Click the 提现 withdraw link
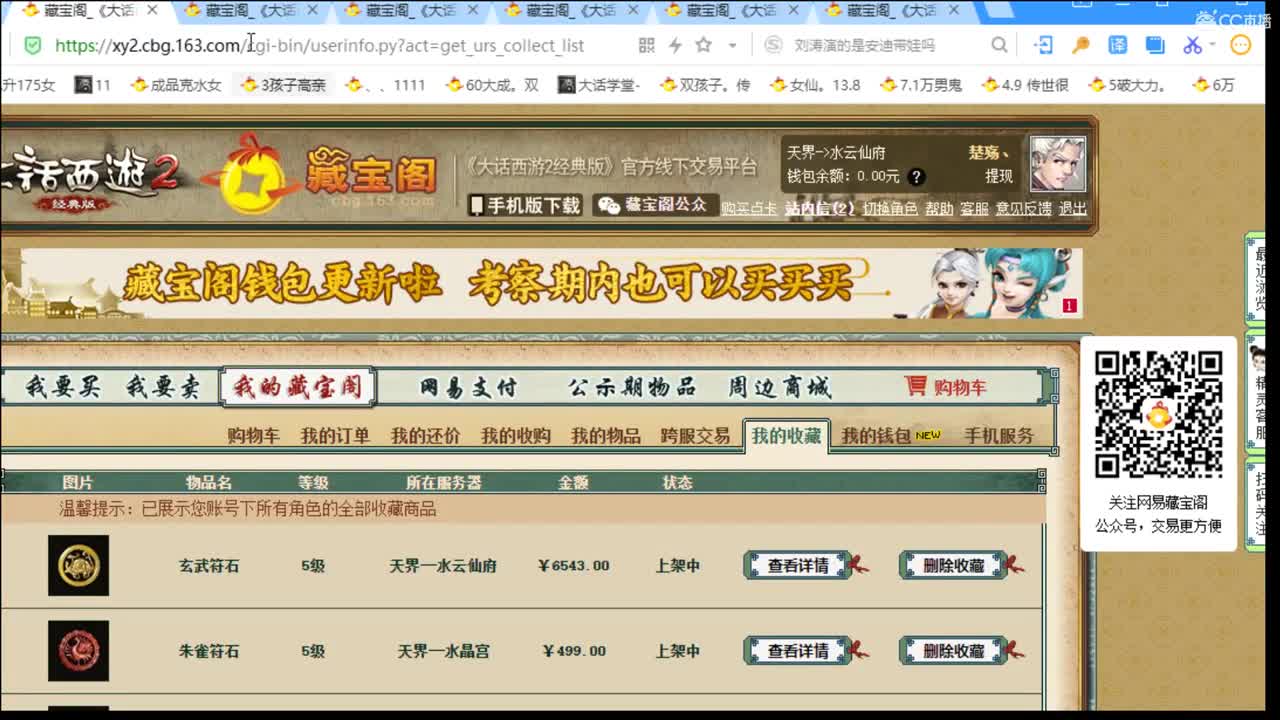The image size is (1280, 720). [x=999, y=176]
